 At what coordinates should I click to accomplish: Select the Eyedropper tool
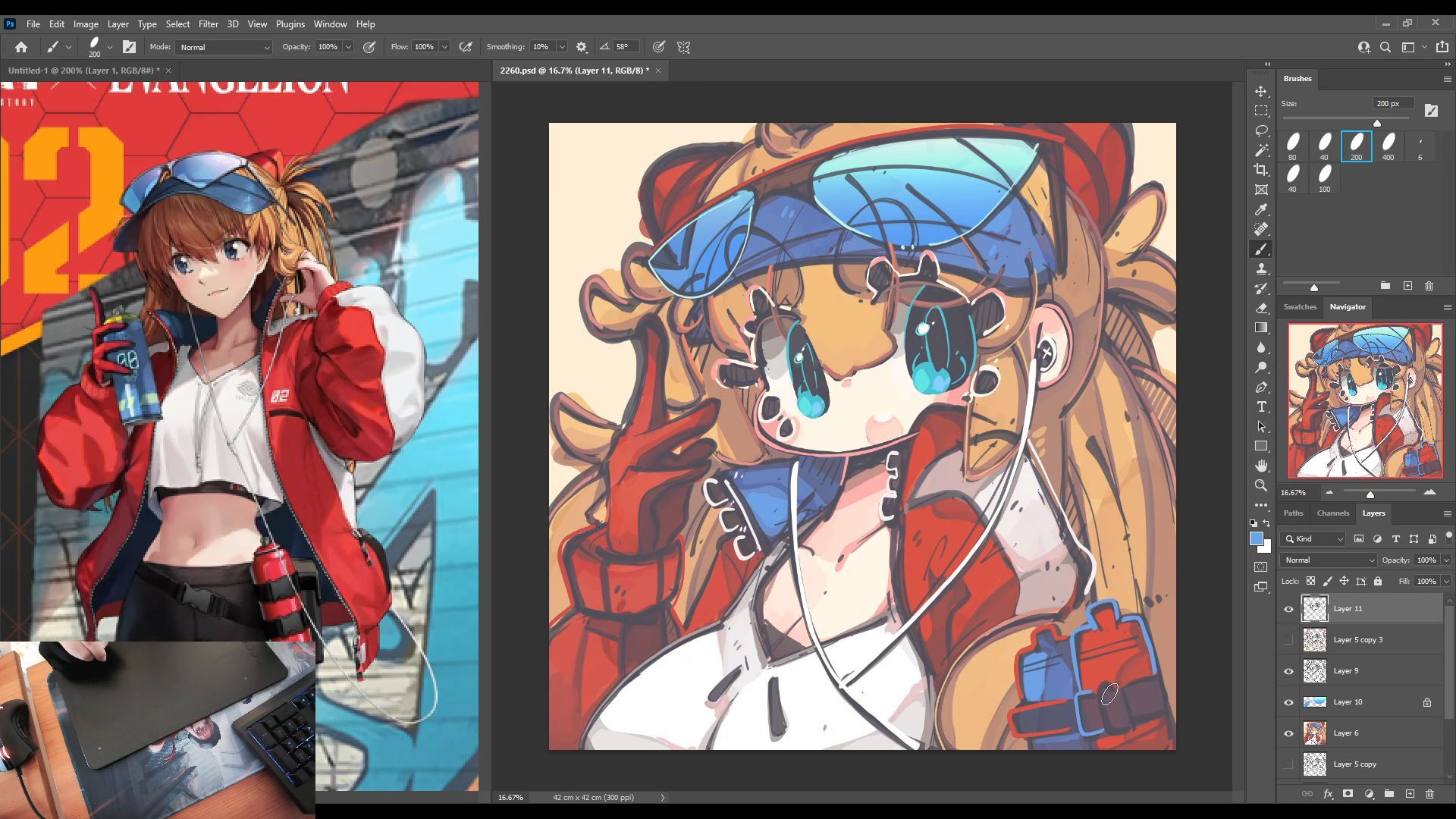(x=1261, y=209)
